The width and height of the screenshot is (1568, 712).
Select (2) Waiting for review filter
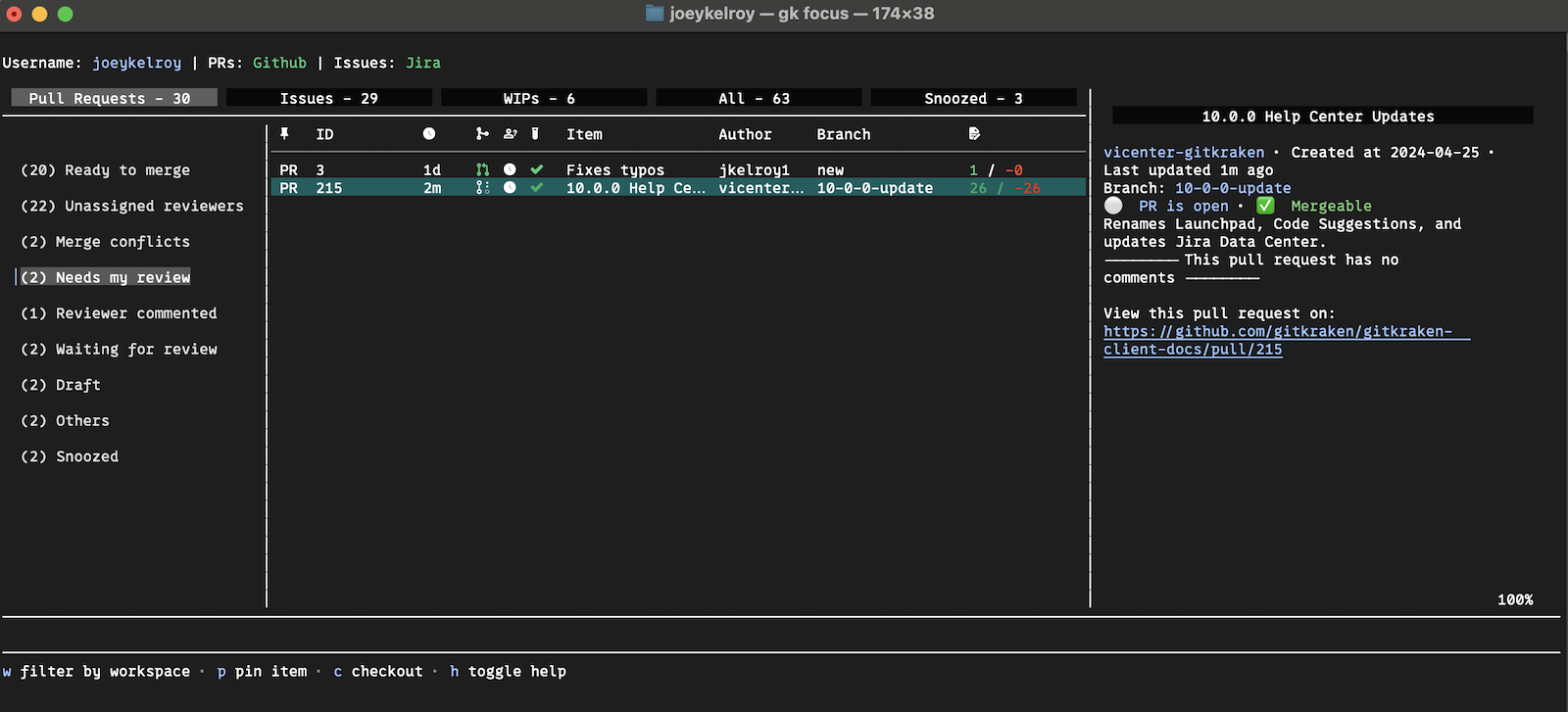pos(119,349)
